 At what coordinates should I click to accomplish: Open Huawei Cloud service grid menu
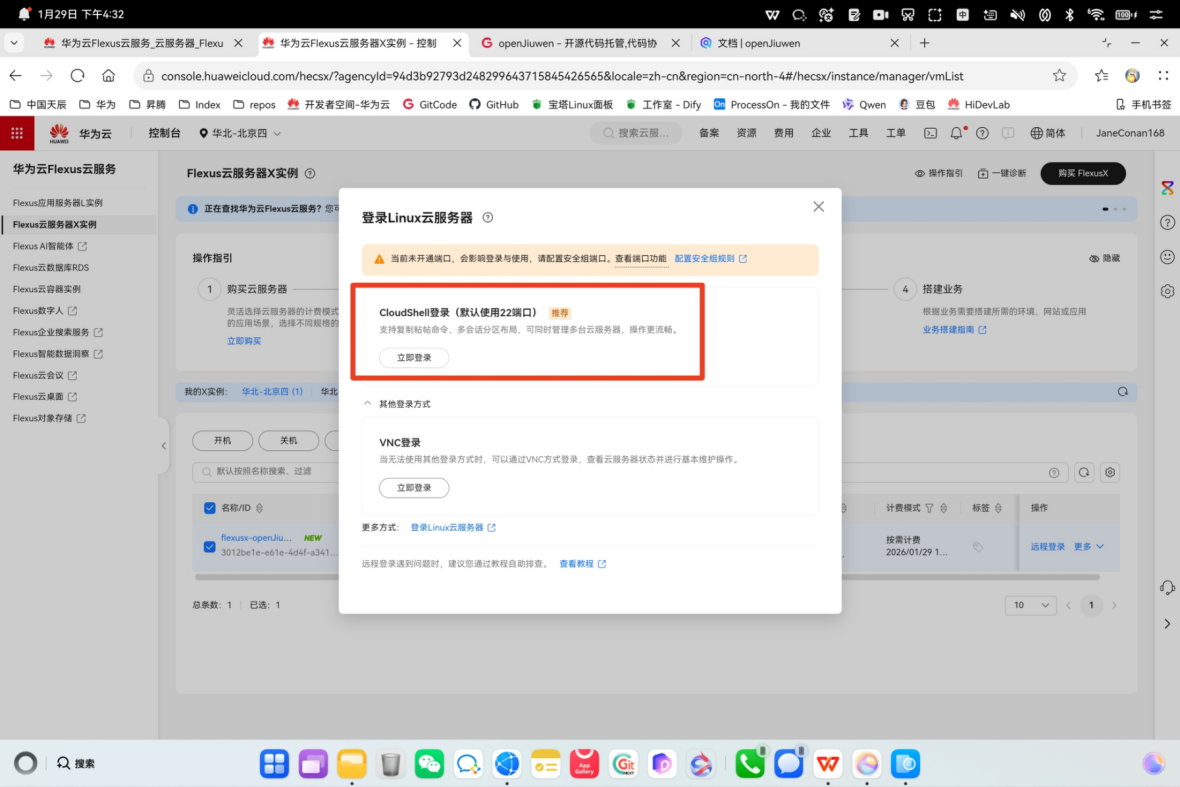point(17,133)
